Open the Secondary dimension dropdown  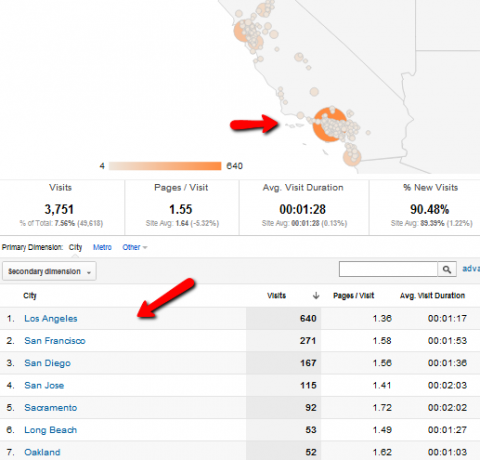(x=49, y=271)
